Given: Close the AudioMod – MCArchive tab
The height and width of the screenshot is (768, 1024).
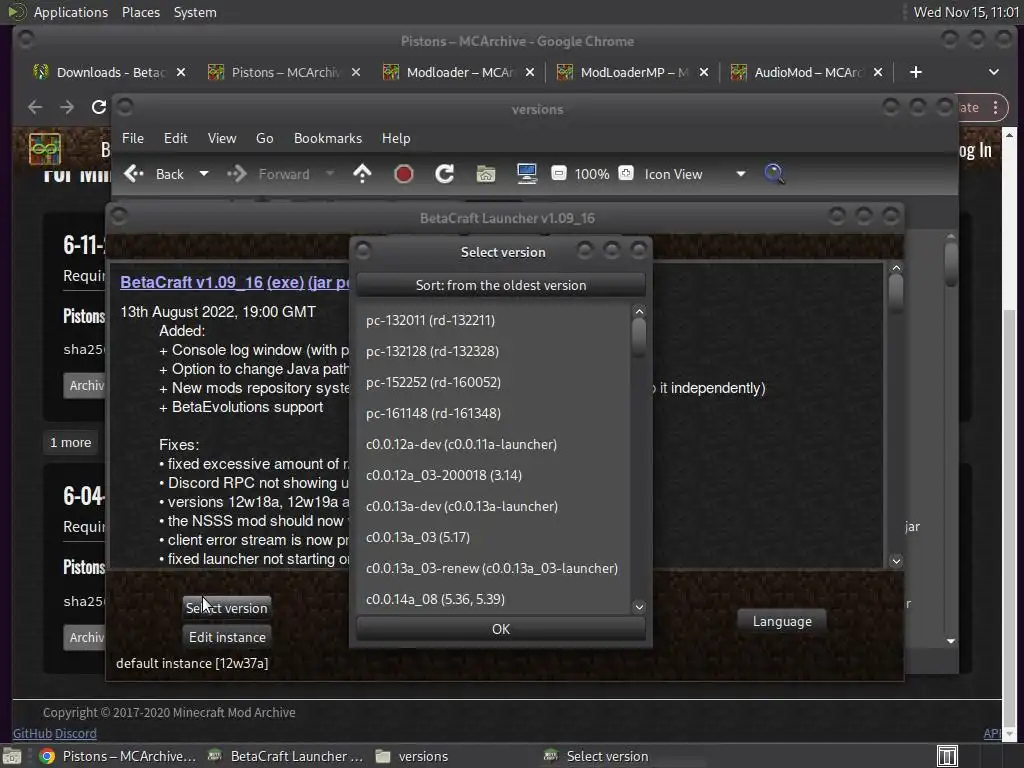Looking at the screenshot, I should pos(878,72).
